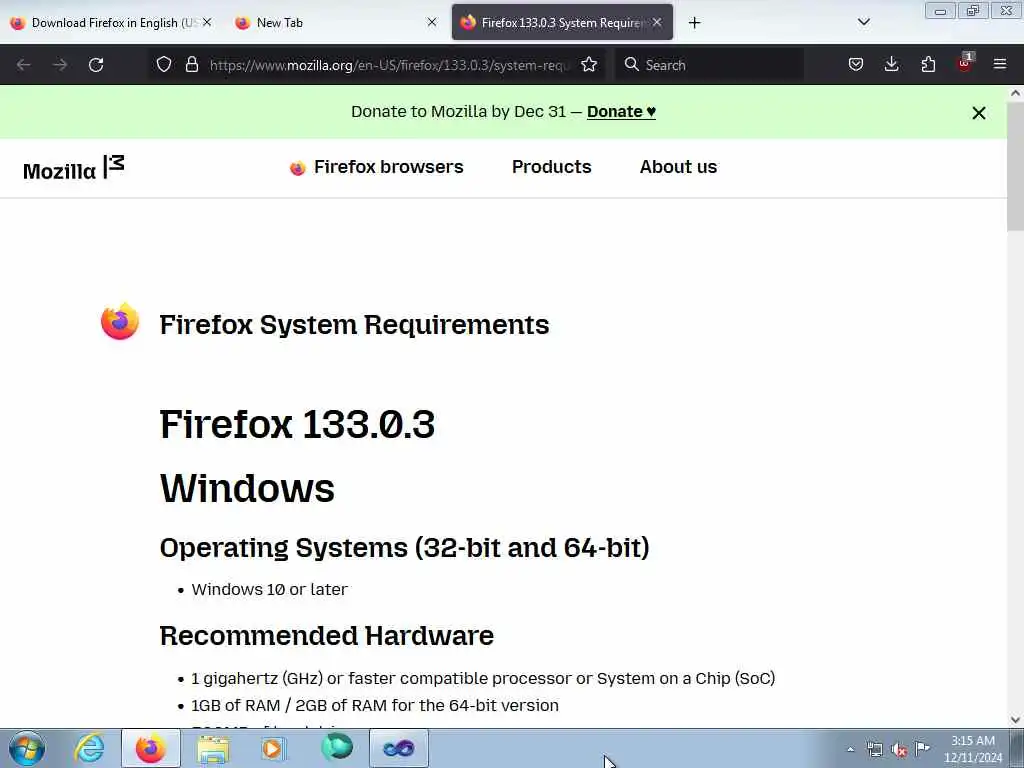Click the page vertical scrollbar thumb
Viewport: 1024px width, 768px height.
pos(1015,167)
